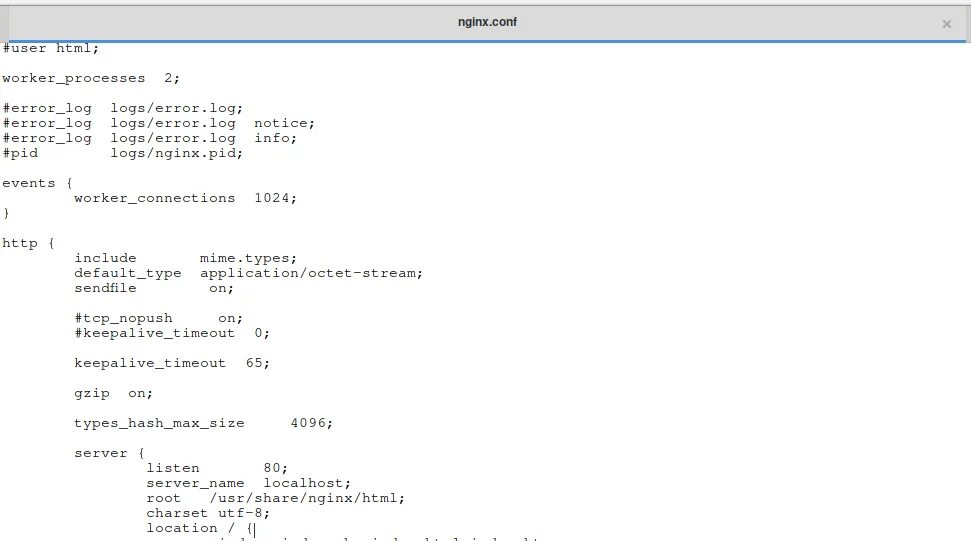Click the '#pid logs/nginx.pid;' line
The width and height of the screenshot is (971, 541).
[x=123, y=154]
